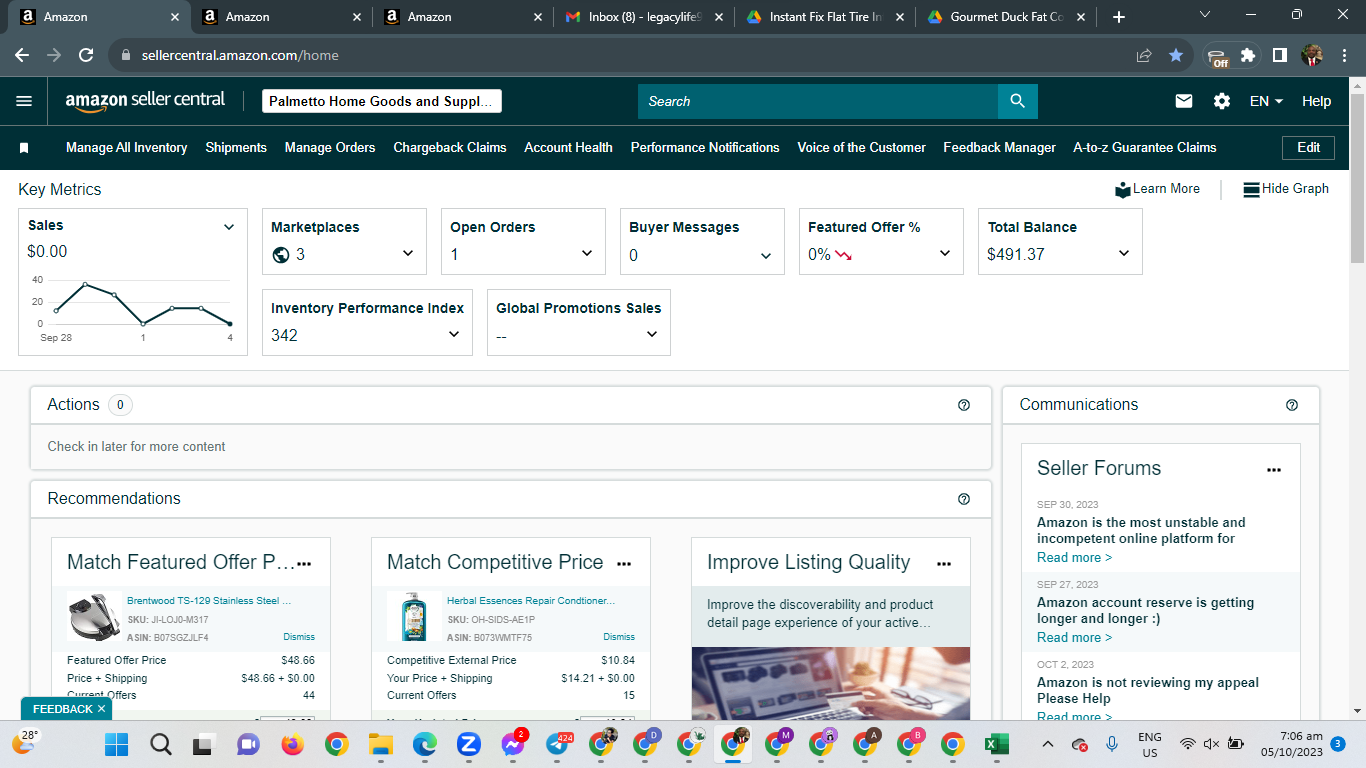Image resolution: width=1366 pixels, height=768 pixels.
Task: Open Chrome extensions puzzle icon
Action: click(x=1248, y=55)
